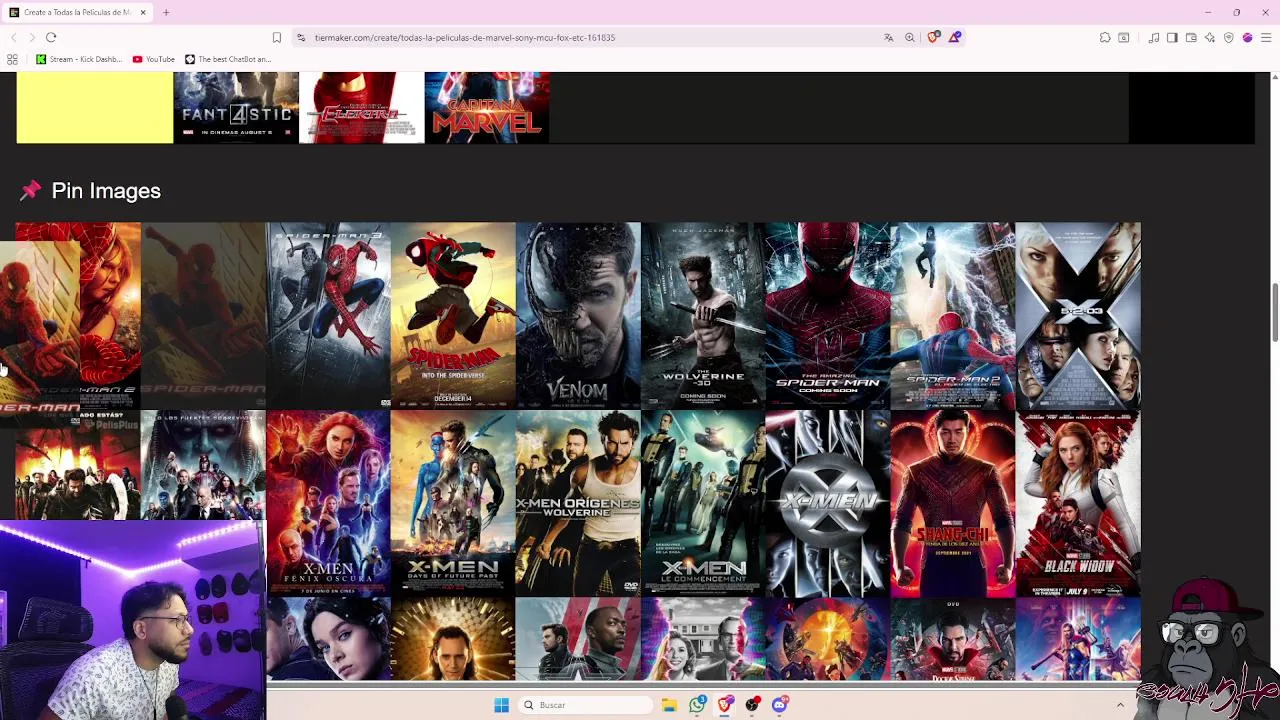Click the taskbar Buscar search box

click(586, 705)
